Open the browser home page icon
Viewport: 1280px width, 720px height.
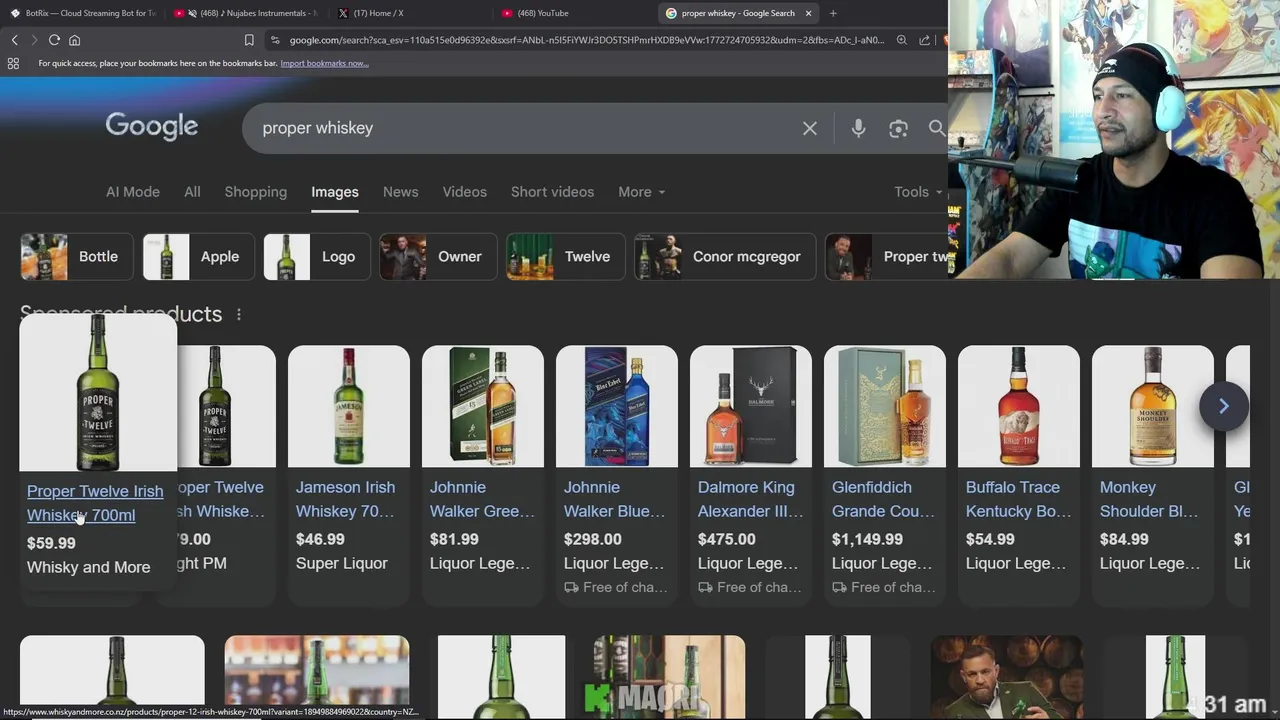click(x=74, y=40)
